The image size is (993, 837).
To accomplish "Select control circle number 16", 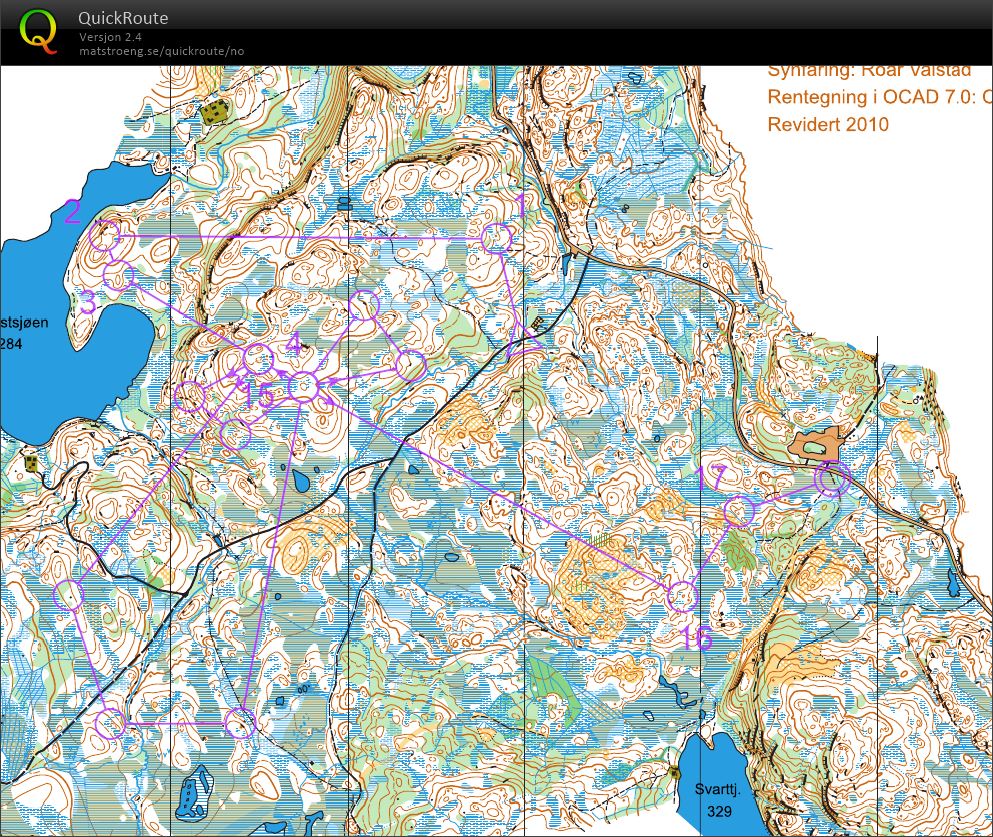I will (x=683, y=596).
